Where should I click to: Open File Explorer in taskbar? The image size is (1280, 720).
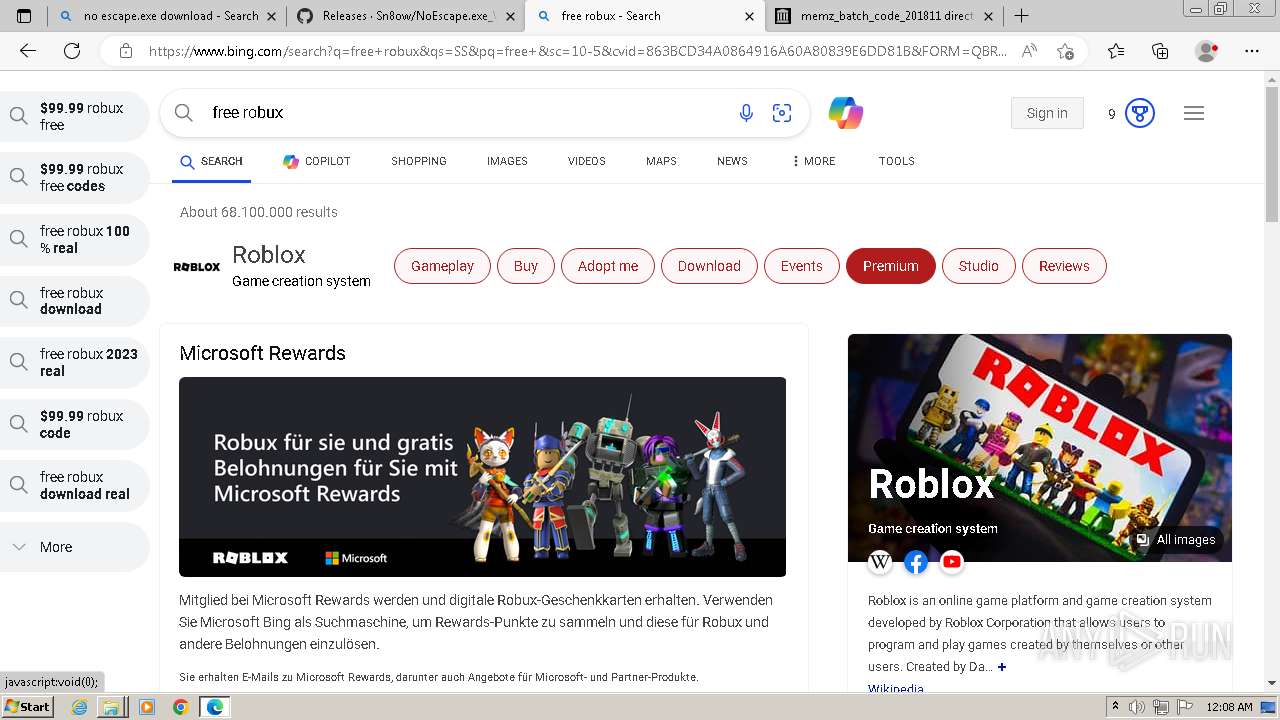(x=111, y=707)
